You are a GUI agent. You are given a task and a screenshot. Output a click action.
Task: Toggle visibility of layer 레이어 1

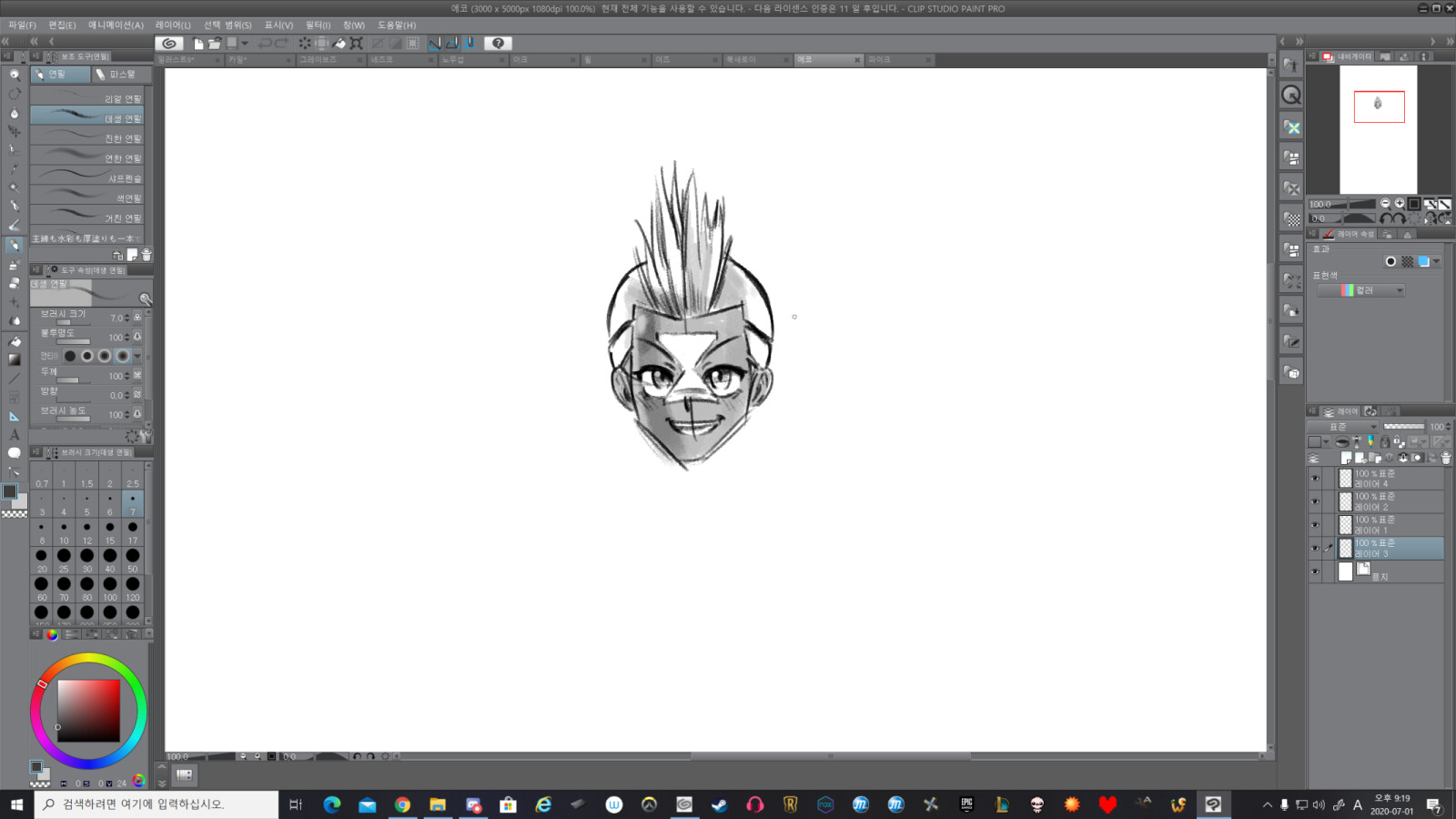[x=1315, y=525]
